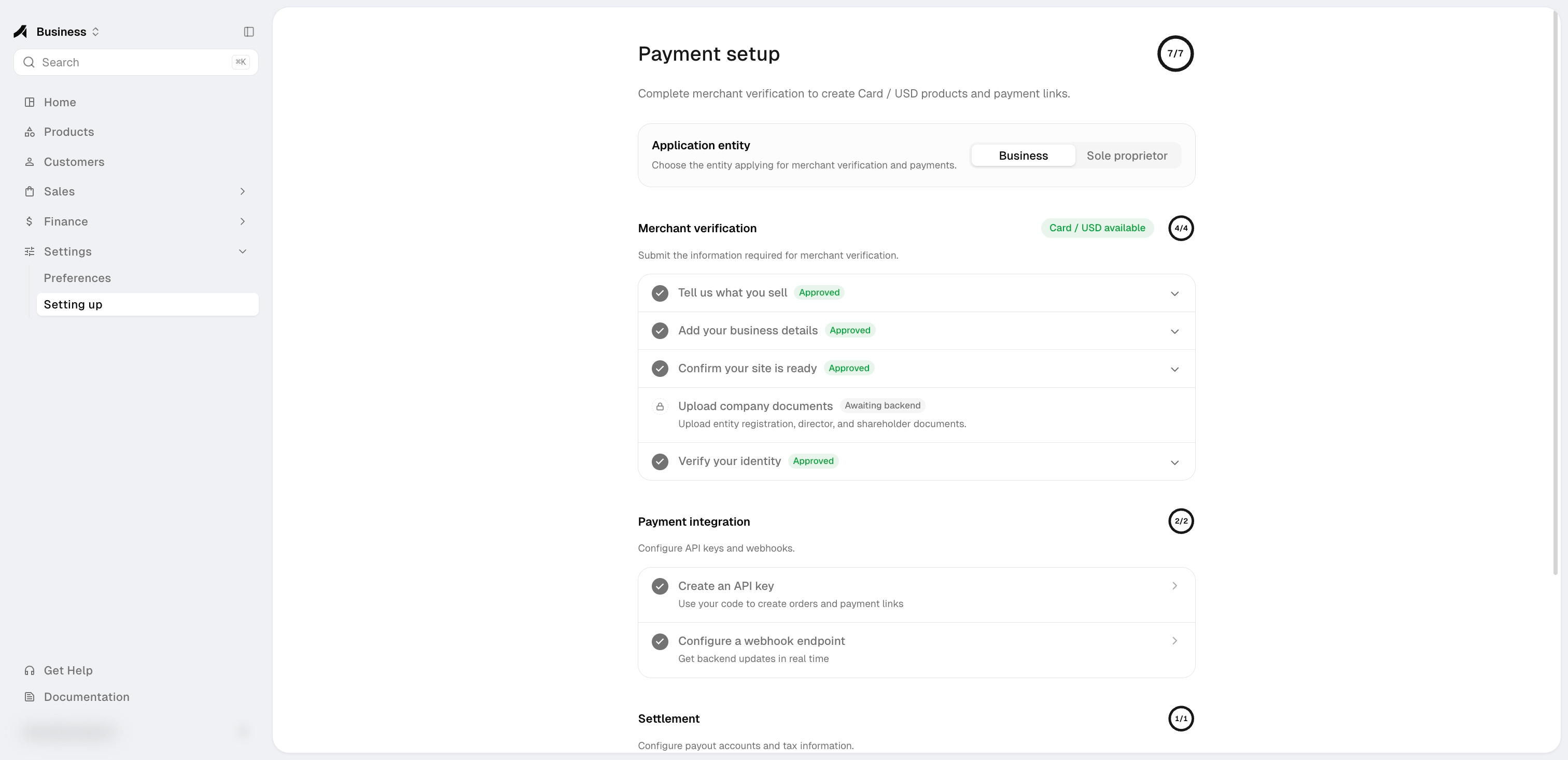
Task: Click arrow on webhook endpoint row
Action: pyautogui.click(x=1174, y=641)
